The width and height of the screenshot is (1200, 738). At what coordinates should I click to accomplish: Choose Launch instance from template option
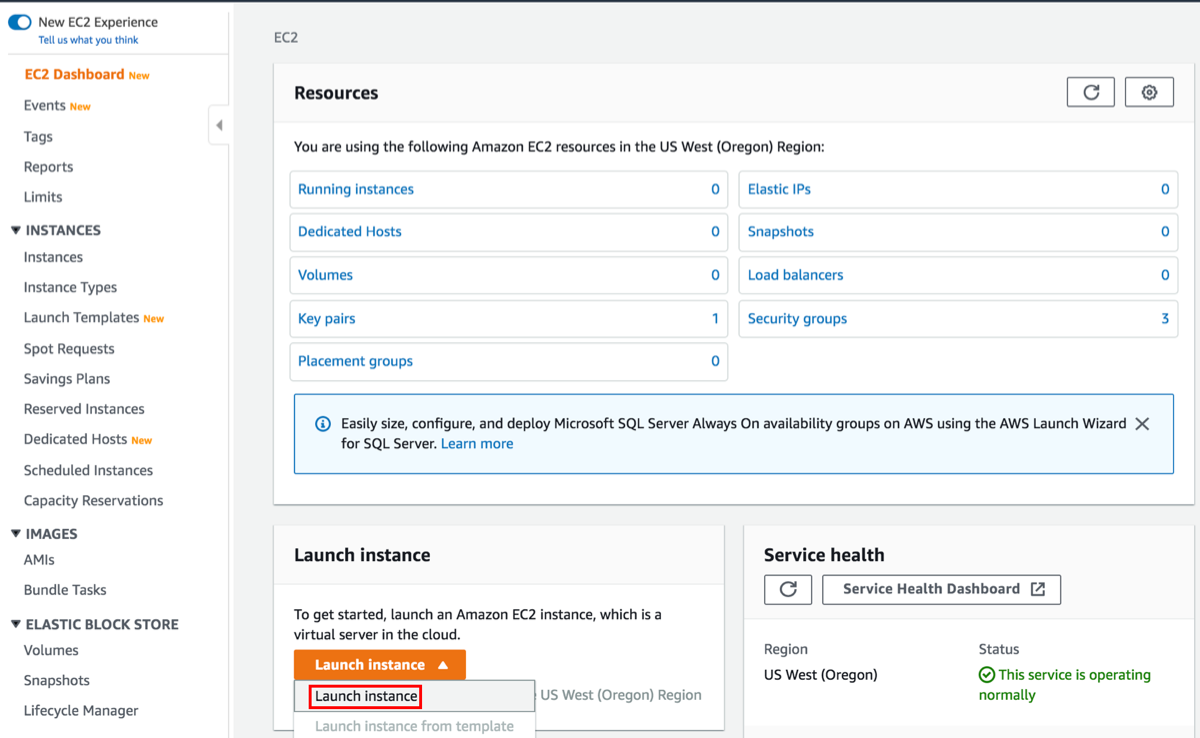pyautogui.click(x=414, y=726)
